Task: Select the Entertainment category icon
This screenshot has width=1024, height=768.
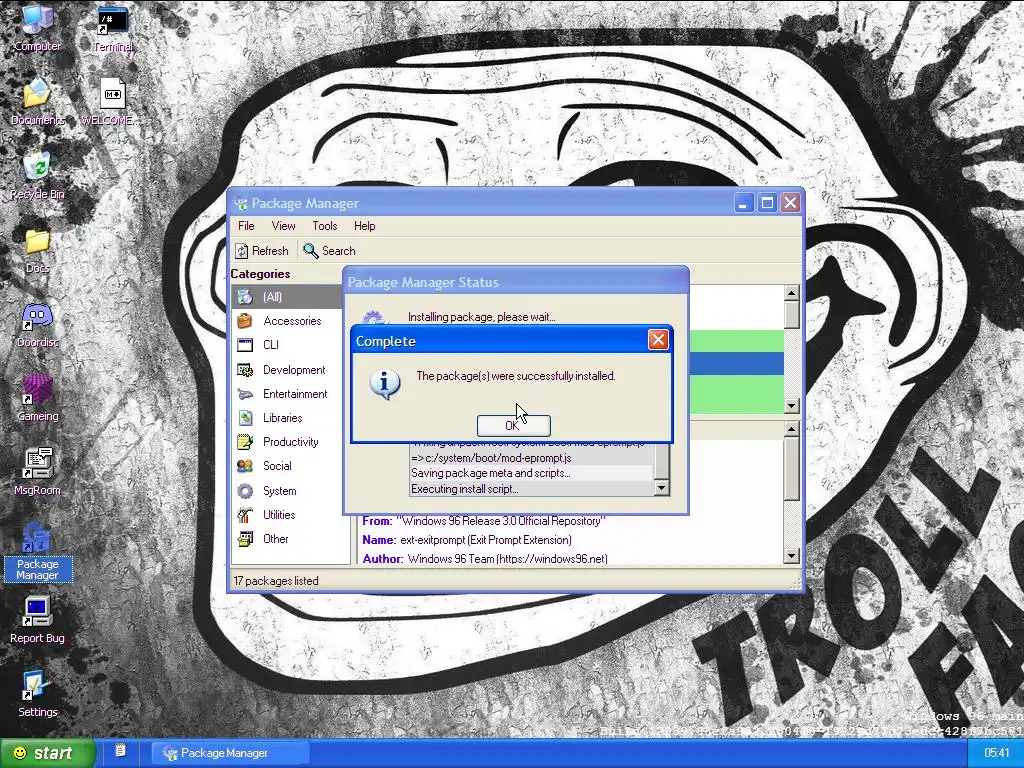Action: point(245,394)
